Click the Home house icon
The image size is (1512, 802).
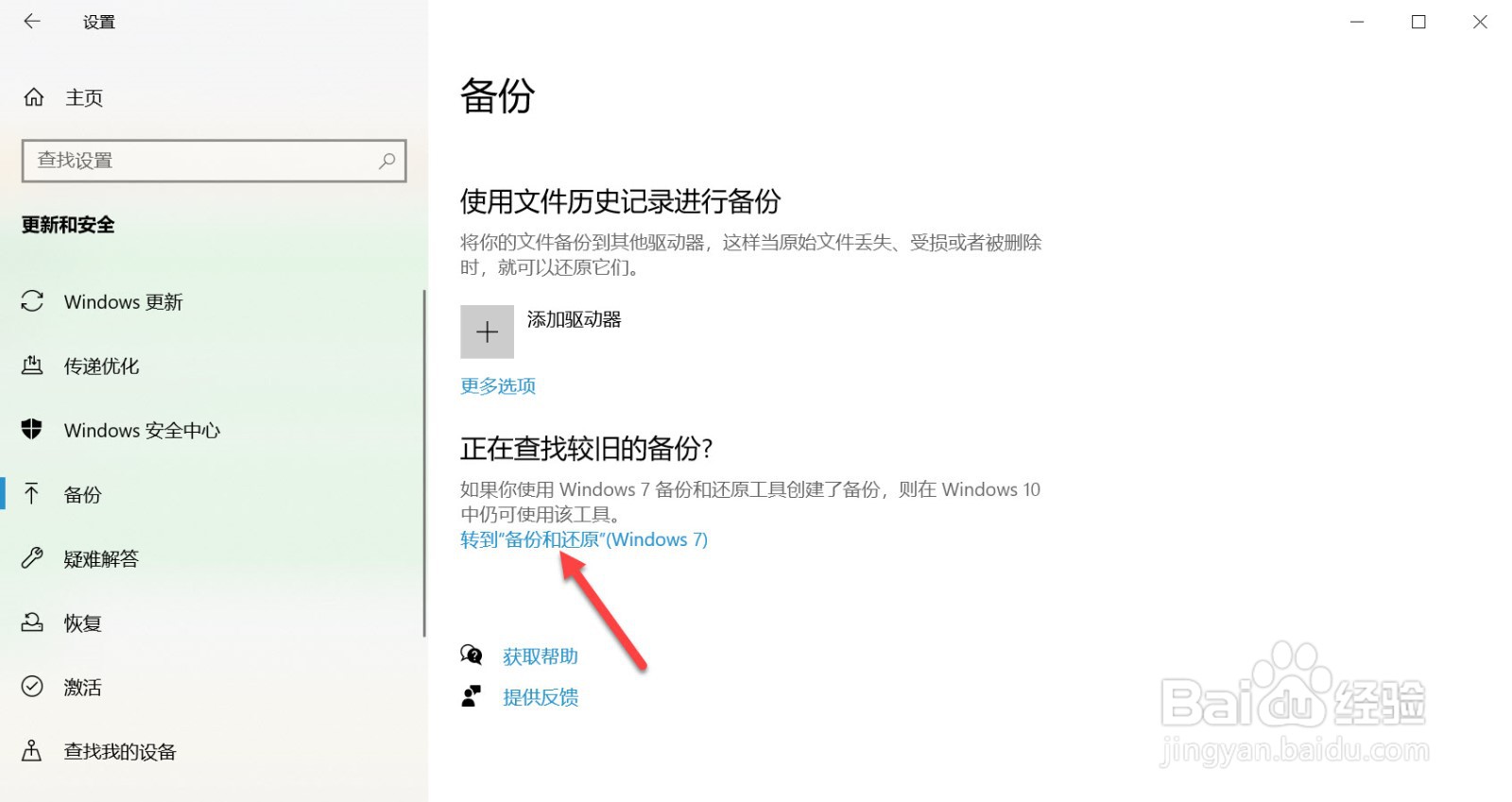point(33,97)
